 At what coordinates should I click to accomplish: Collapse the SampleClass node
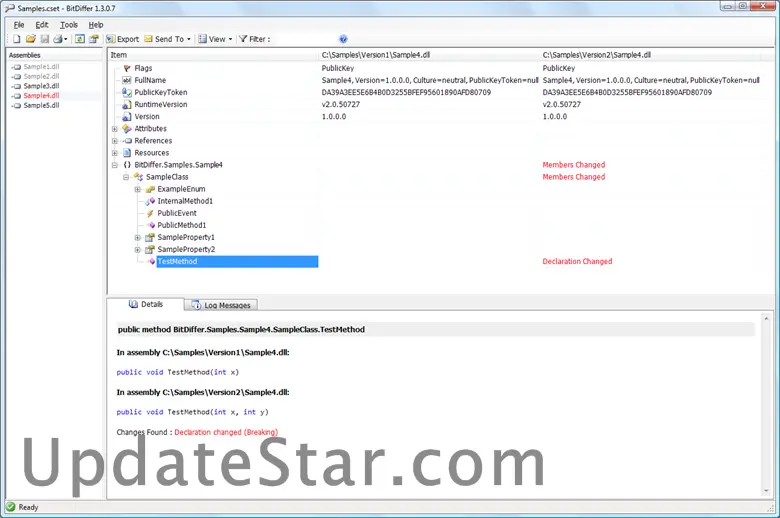(x=126, y=177)
